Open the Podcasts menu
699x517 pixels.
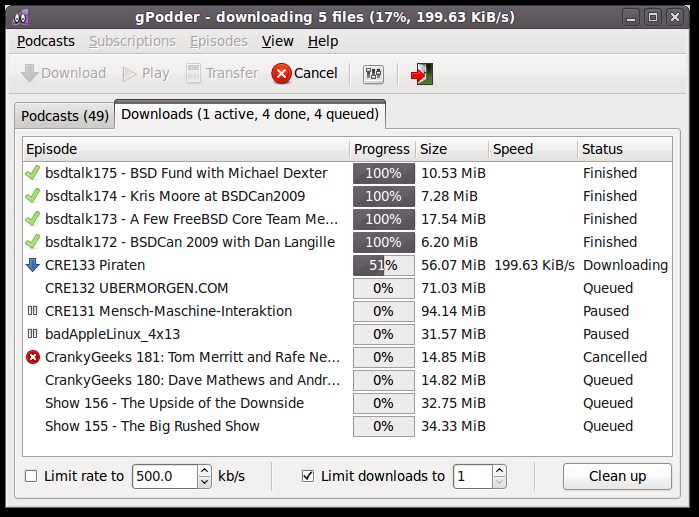[46, 41]
